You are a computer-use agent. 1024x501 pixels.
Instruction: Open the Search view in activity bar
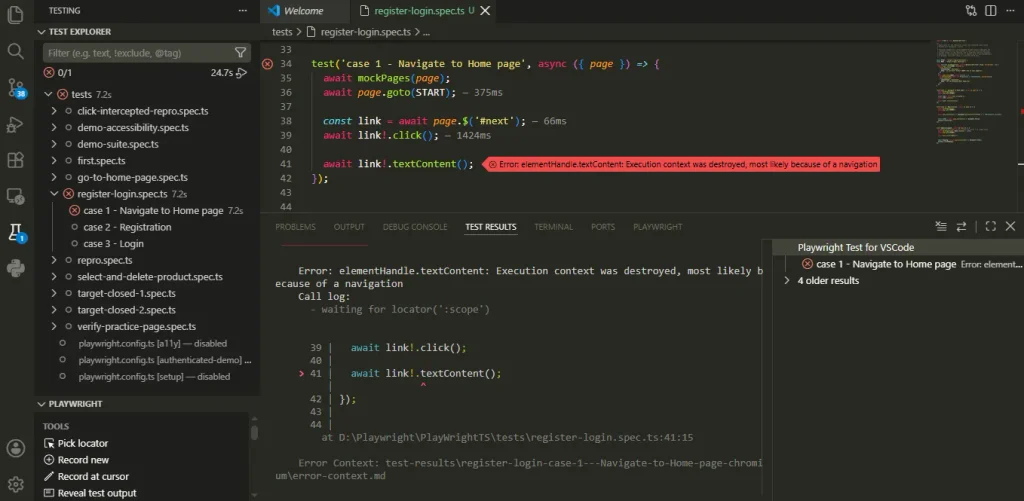(15, 51)
